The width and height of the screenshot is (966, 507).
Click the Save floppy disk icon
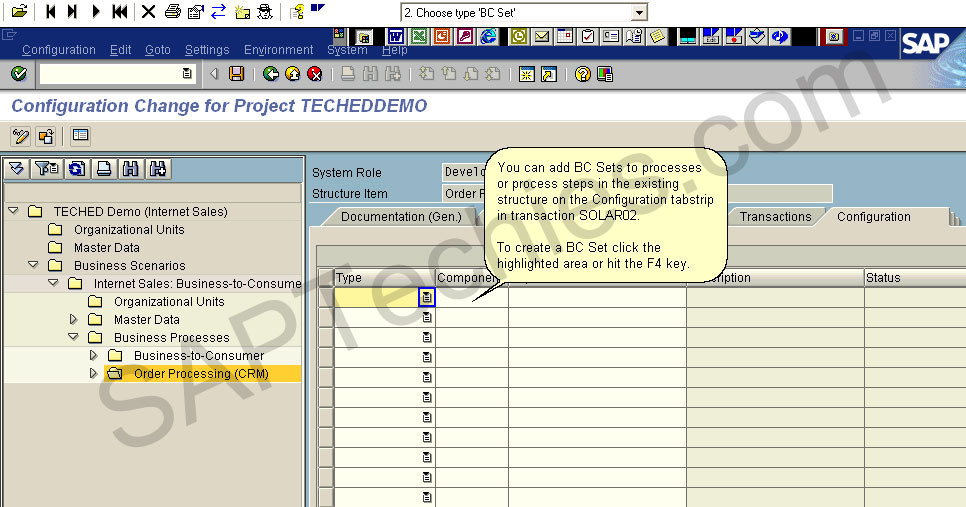tap(237, 74)
